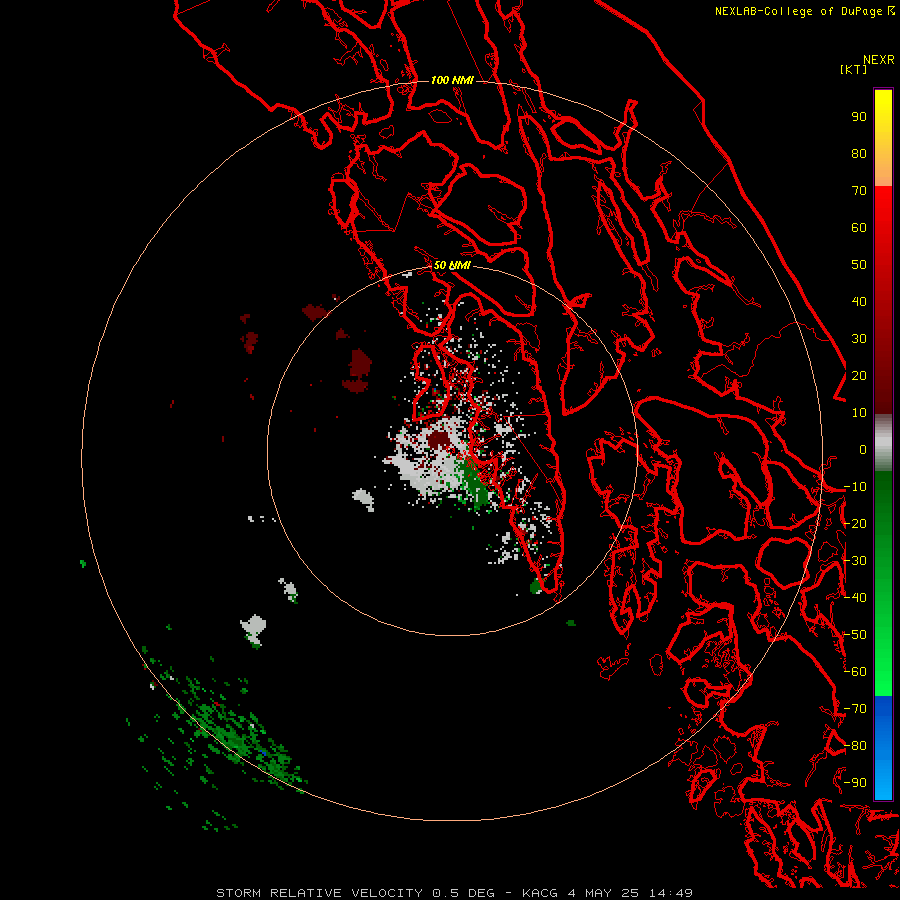Click the -50 value on the velocity scale
The image size is (900, 900).
click(855, 635)
